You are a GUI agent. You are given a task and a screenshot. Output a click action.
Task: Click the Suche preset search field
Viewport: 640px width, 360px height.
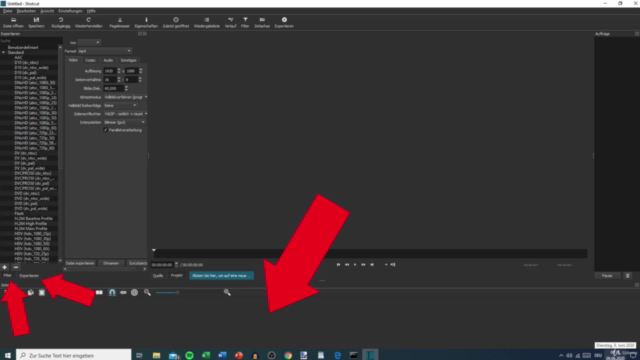click(x=31, y=41)
